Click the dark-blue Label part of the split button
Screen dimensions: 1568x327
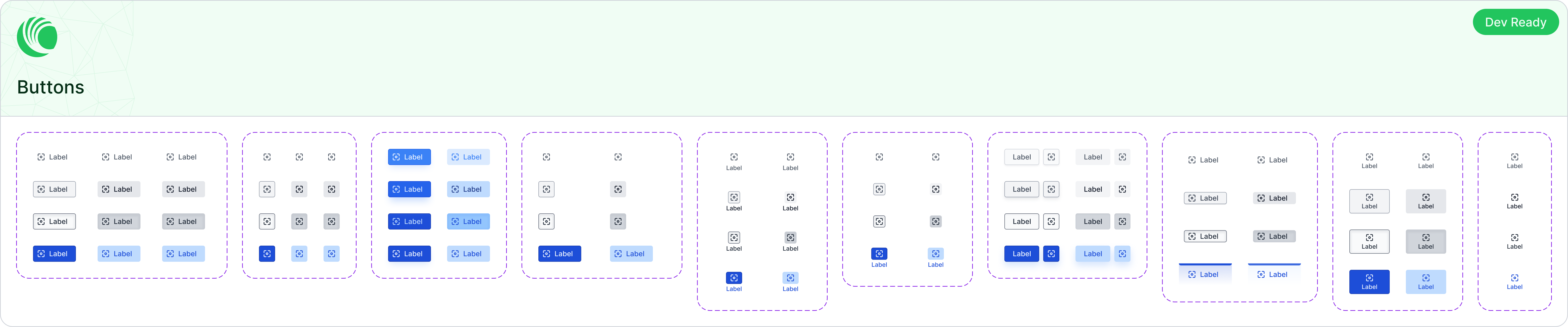(1021, 253)
